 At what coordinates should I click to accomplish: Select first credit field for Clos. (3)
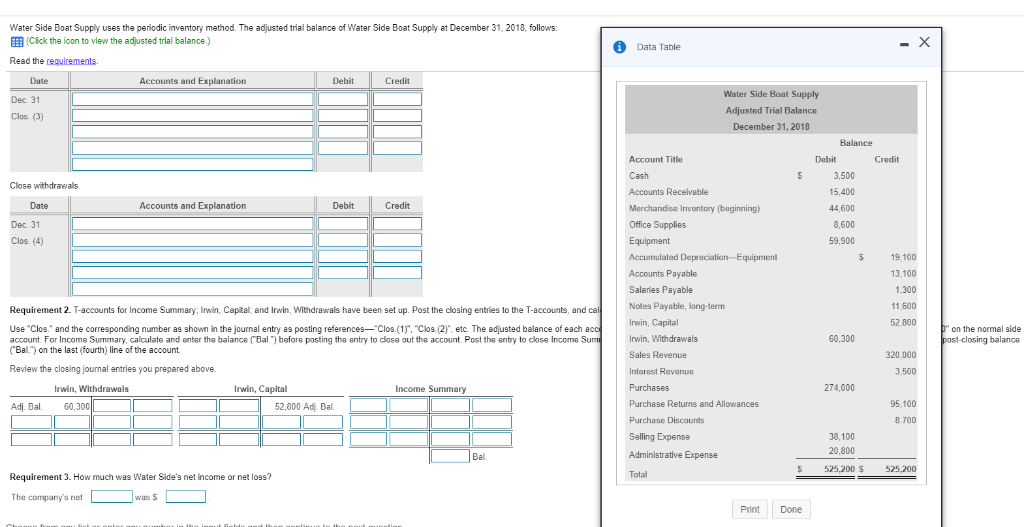coord(397,99)
